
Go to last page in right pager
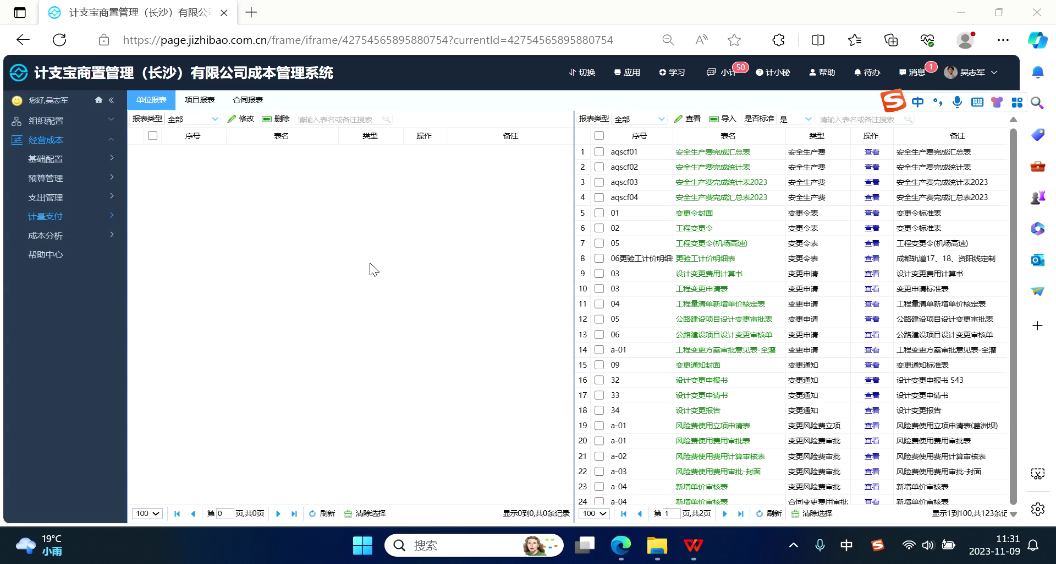tap(741, 513)
